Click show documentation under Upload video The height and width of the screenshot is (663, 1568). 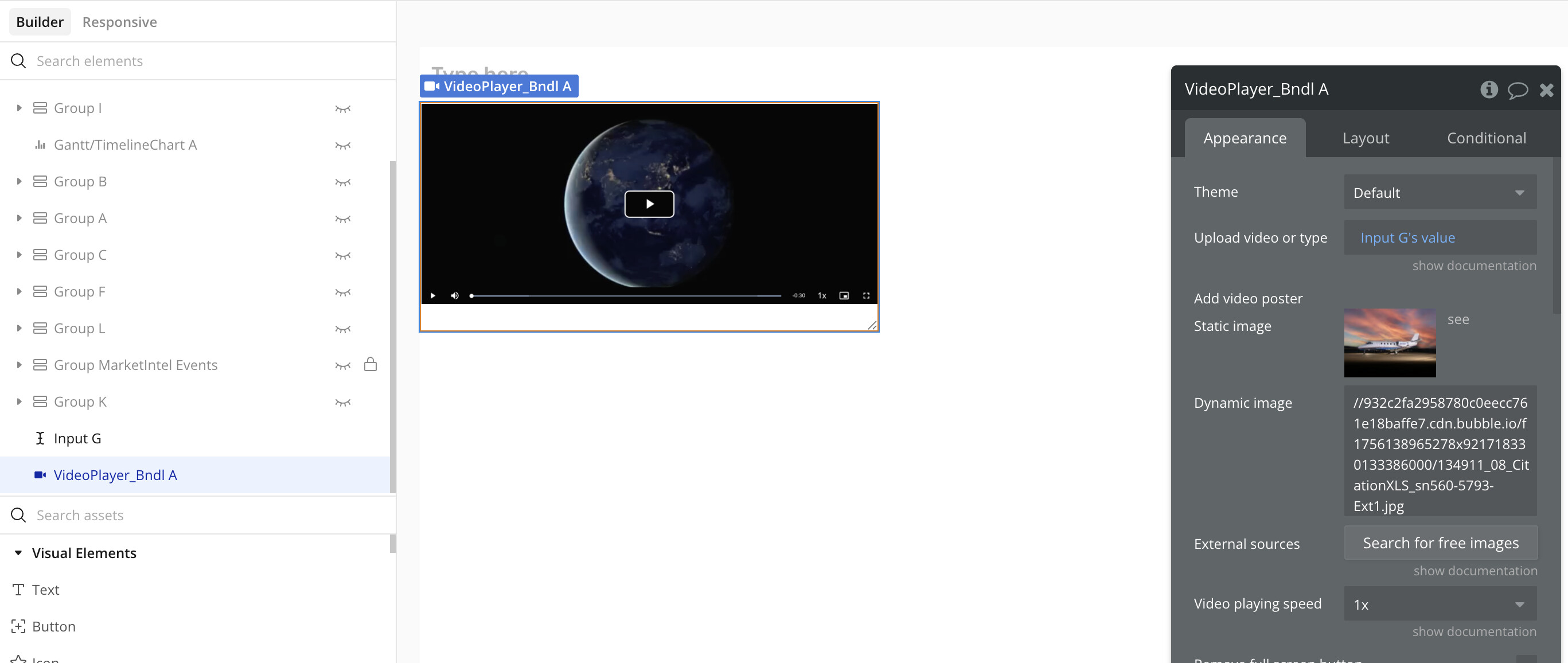coord(1473,266)
